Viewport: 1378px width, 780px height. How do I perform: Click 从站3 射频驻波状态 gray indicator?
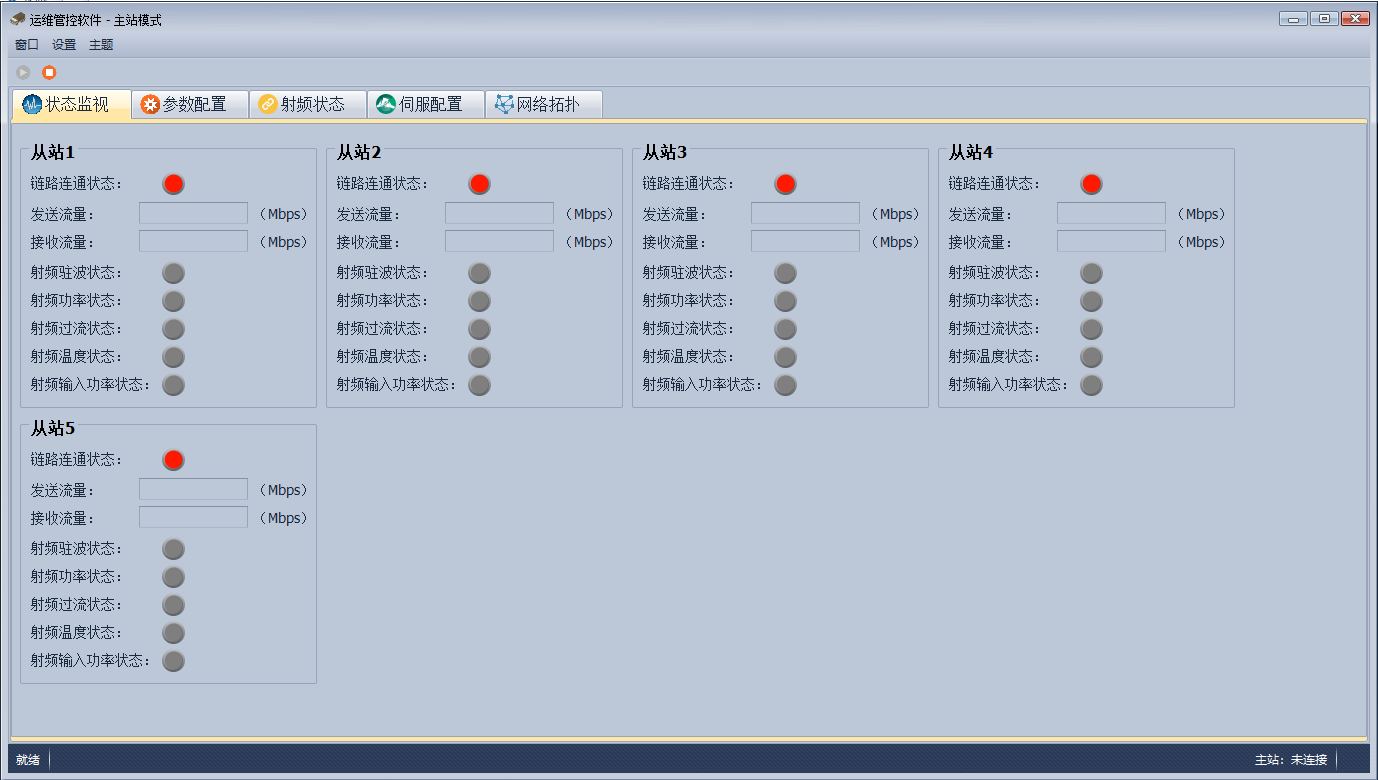786,273
